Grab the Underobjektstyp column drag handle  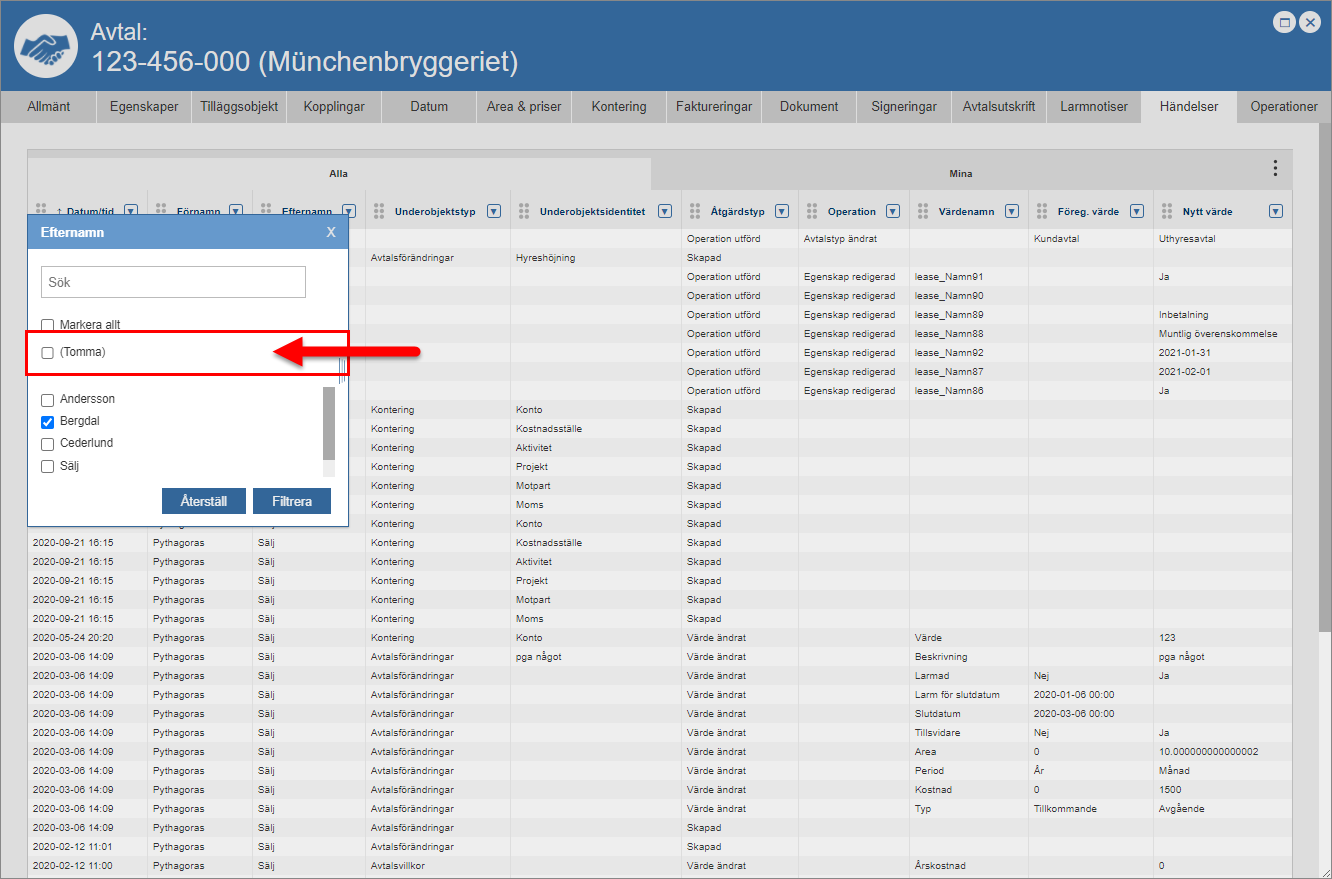379,211
